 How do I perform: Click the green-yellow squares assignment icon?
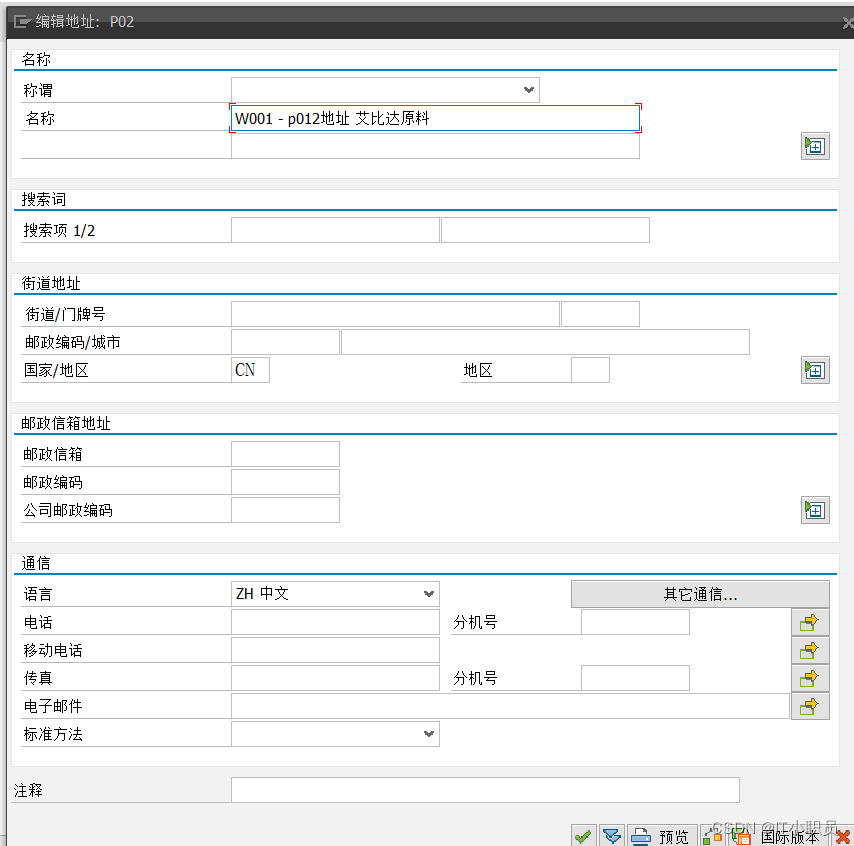pyautogui.click(x=712, y=836)
